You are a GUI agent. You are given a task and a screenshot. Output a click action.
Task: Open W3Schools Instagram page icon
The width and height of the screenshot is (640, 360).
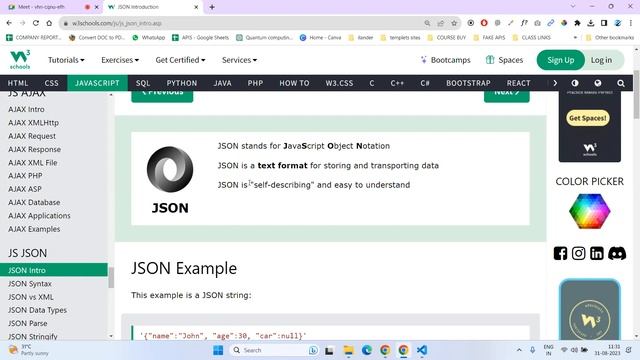[x=578, y=253]
